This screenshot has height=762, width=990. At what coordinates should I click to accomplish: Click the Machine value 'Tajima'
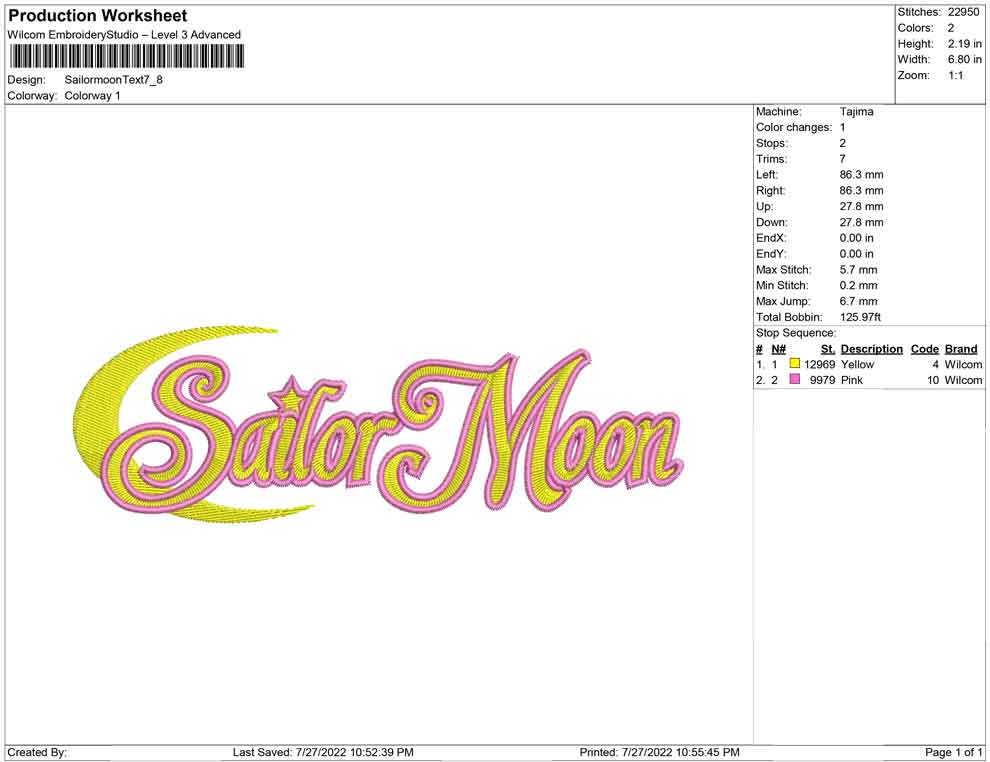tap(857, 112)
